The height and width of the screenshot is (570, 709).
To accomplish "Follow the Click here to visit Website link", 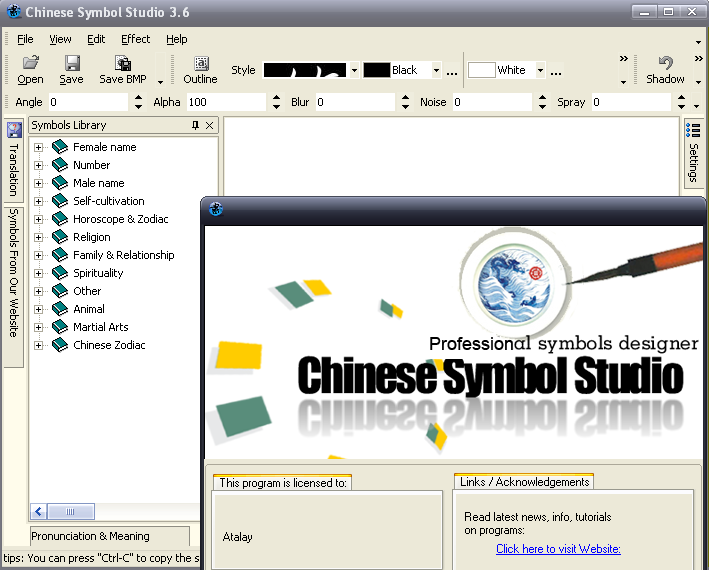I will pos(558,549).
